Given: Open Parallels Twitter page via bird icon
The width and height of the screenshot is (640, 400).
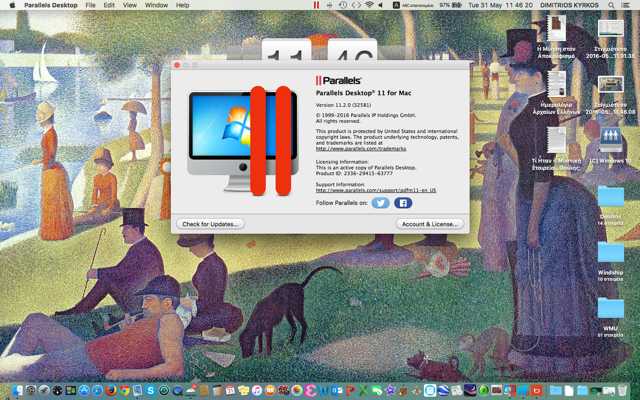Looking at the screenshot, I should [380, 203].
